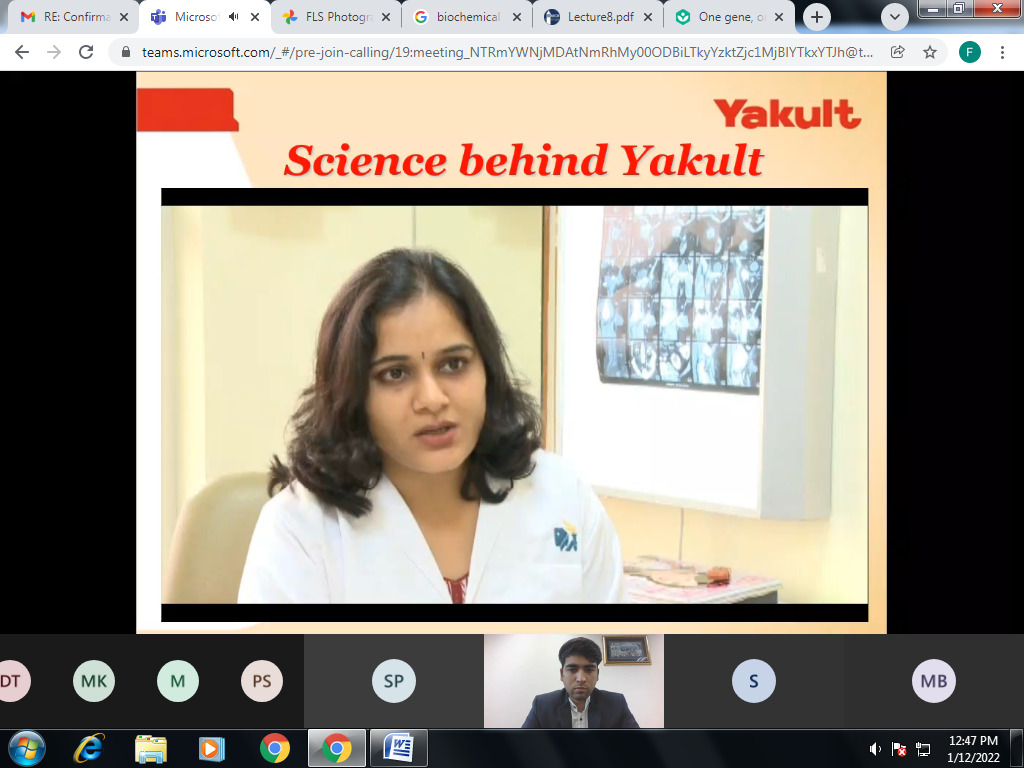Bookmark this page with the star icon
The height and width of the screenshot is (768, 1024).
coord(930,52)
